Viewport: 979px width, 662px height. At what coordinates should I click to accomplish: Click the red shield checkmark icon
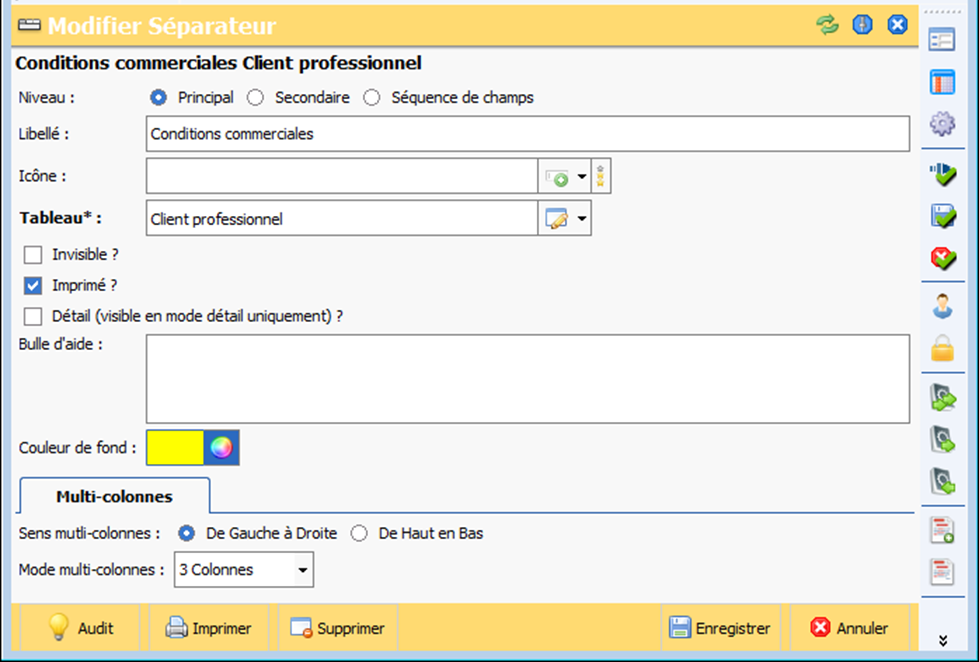click(x=942, y=258)
